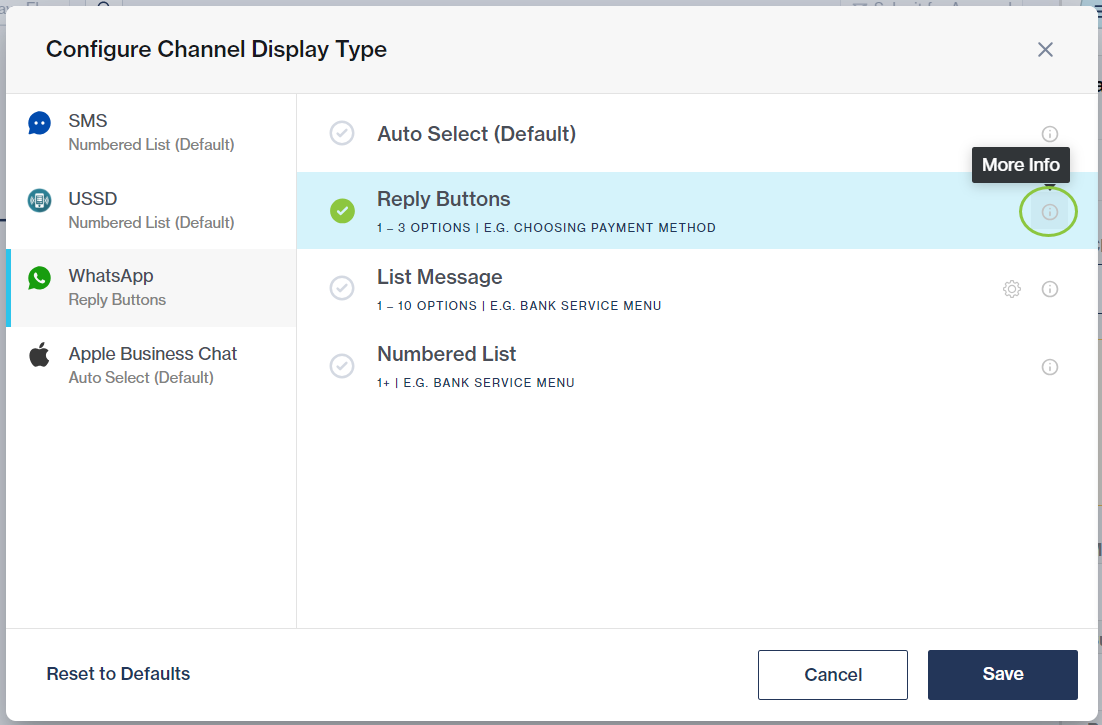Cancel the configuration changes
1102x725 pixels.
832,674
